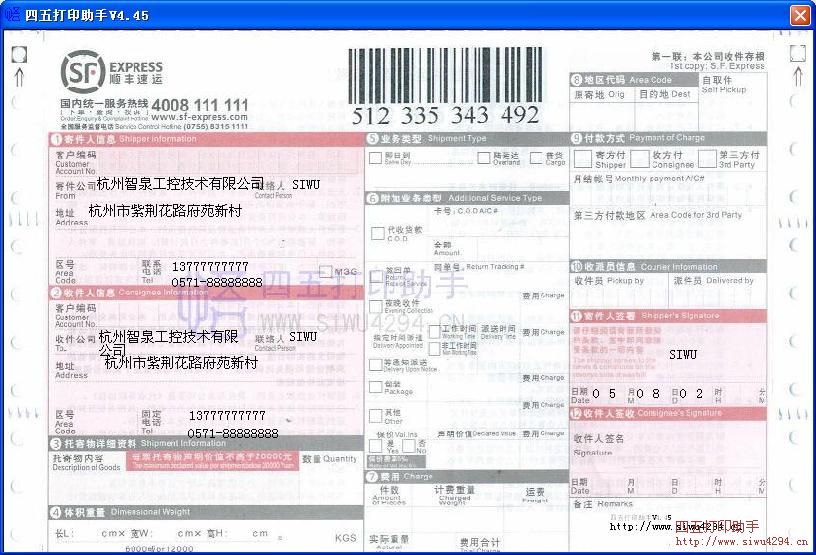
Task: Click the 数量 Quantity label
Action: point(329,459)
